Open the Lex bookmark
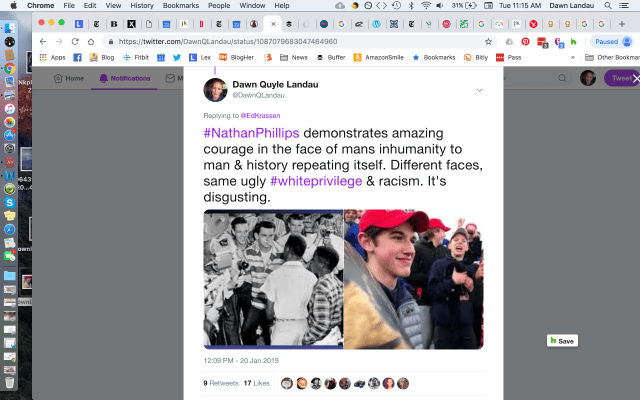Viewport: 640px width, 400px height. pos(200,58)
